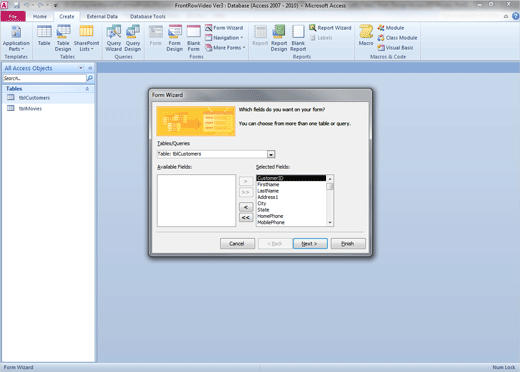
Task: Open the Database Tools tab
Action: (x=148, y=16)
